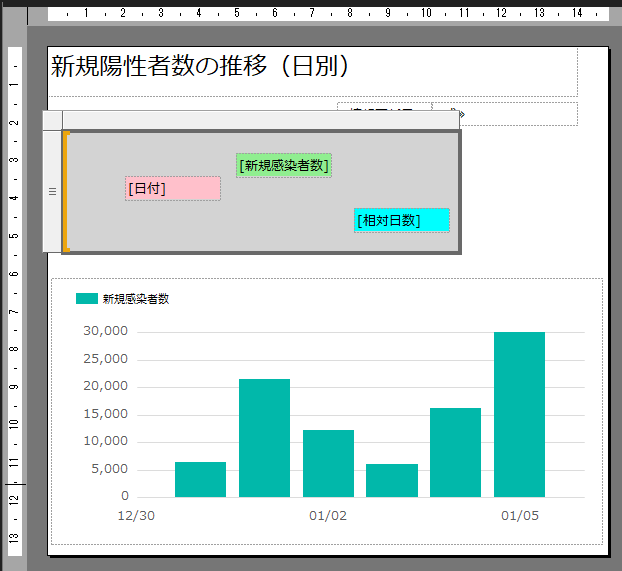Click the 01/05 date axis label
622x571 pixels.
[519, 516]
